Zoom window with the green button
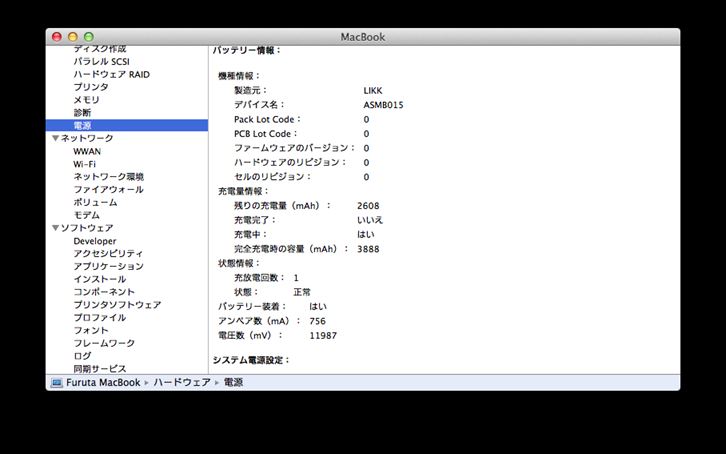Viewport: 726px width, 454px height. (x=89, y=37)
